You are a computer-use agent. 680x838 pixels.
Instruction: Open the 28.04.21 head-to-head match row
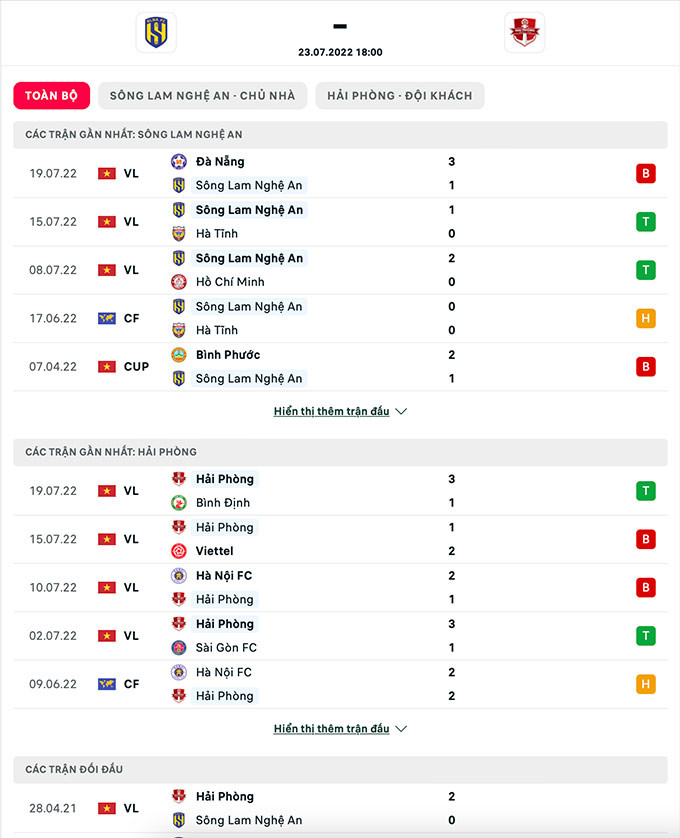click(x=340, y=808)
